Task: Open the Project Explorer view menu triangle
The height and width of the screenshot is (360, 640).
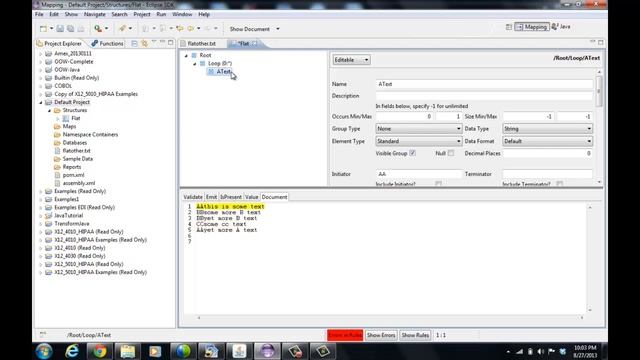Action: tap(154, 42)
